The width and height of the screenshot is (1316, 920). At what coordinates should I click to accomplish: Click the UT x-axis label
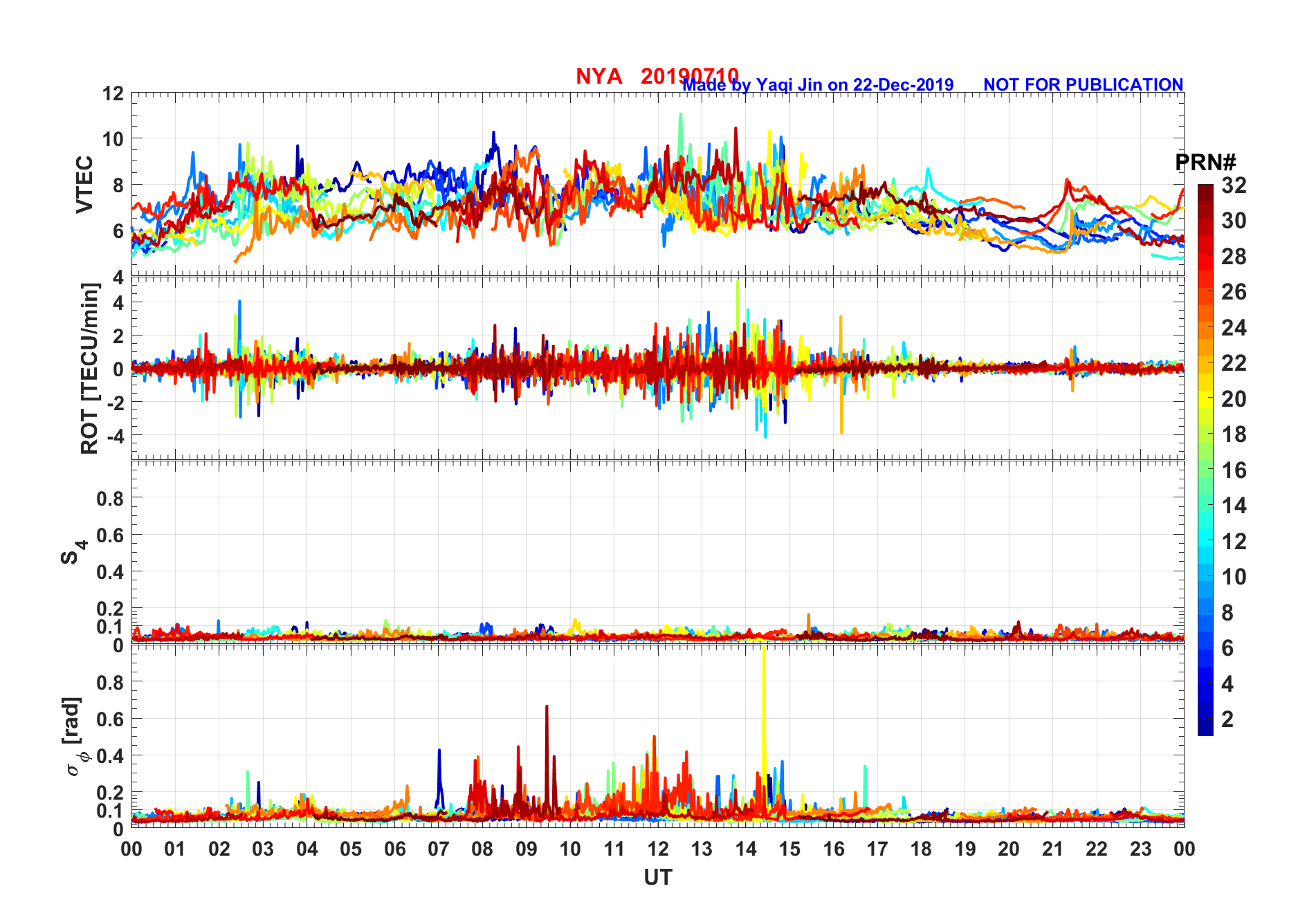(658, 878)
